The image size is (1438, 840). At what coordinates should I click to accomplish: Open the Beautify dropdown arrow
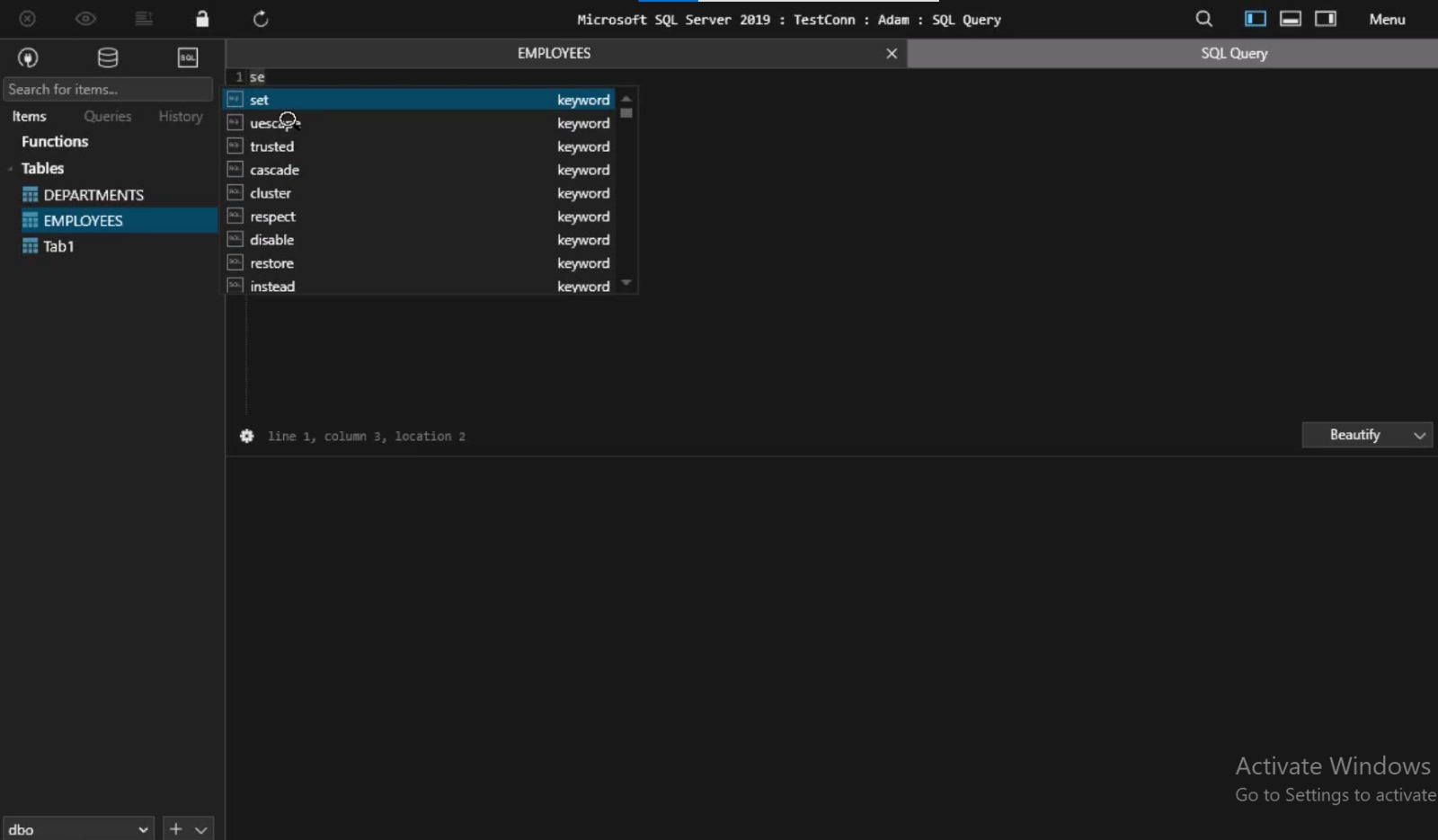pyautogui.click(x=1420, y=435)
